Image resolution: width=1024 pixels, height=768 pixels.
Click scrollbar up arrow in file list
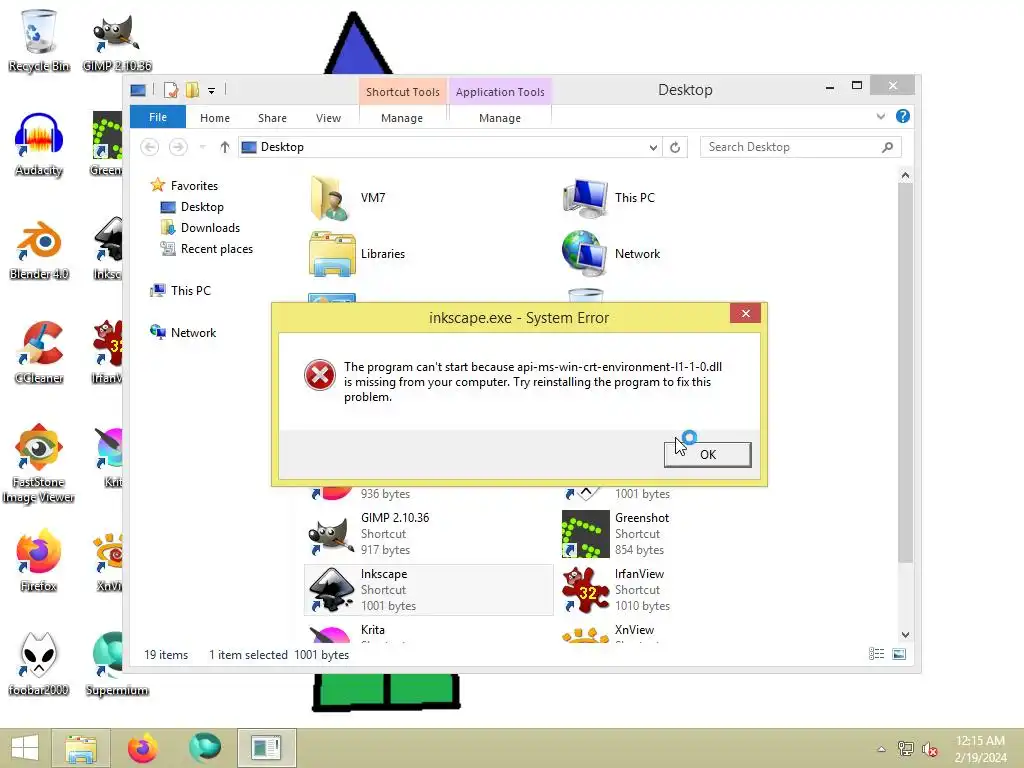905,175
